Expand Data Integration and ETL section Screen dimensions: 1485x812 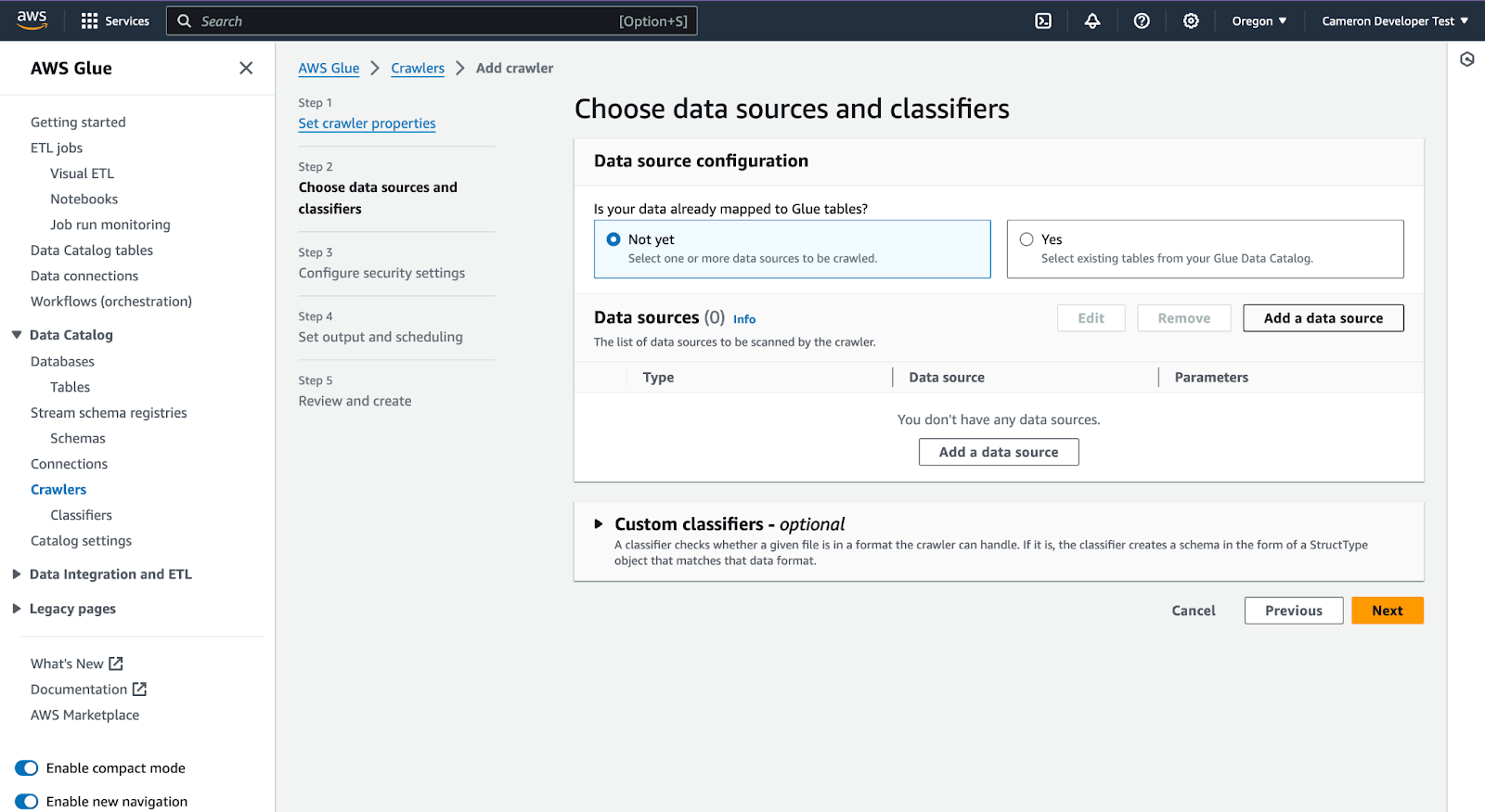pyautogui.click(x=17, y=574)
